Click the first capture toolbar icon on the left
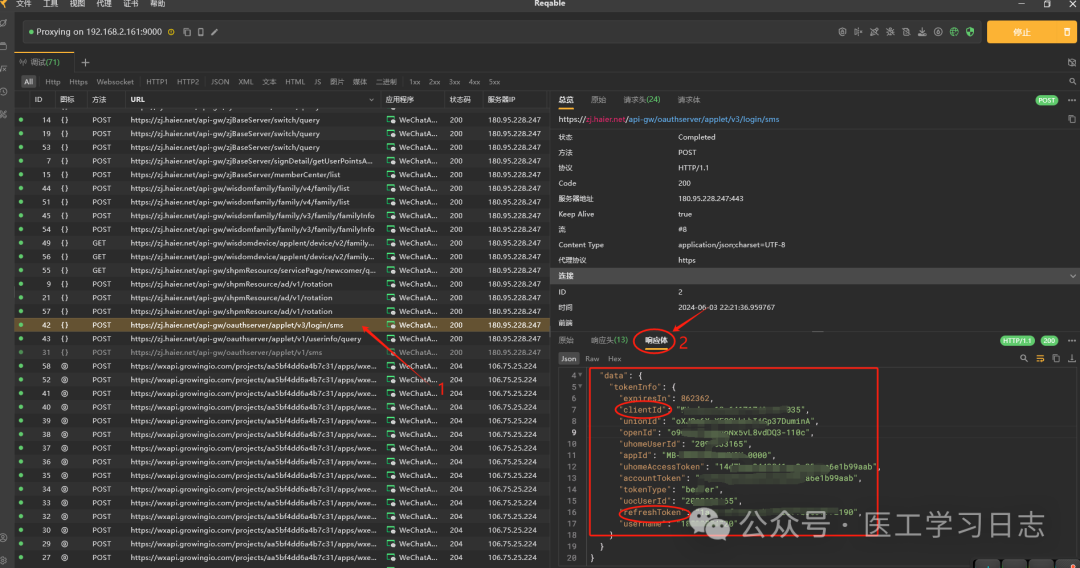Viewport: 1080px width, 568px height. click(842, 32)
